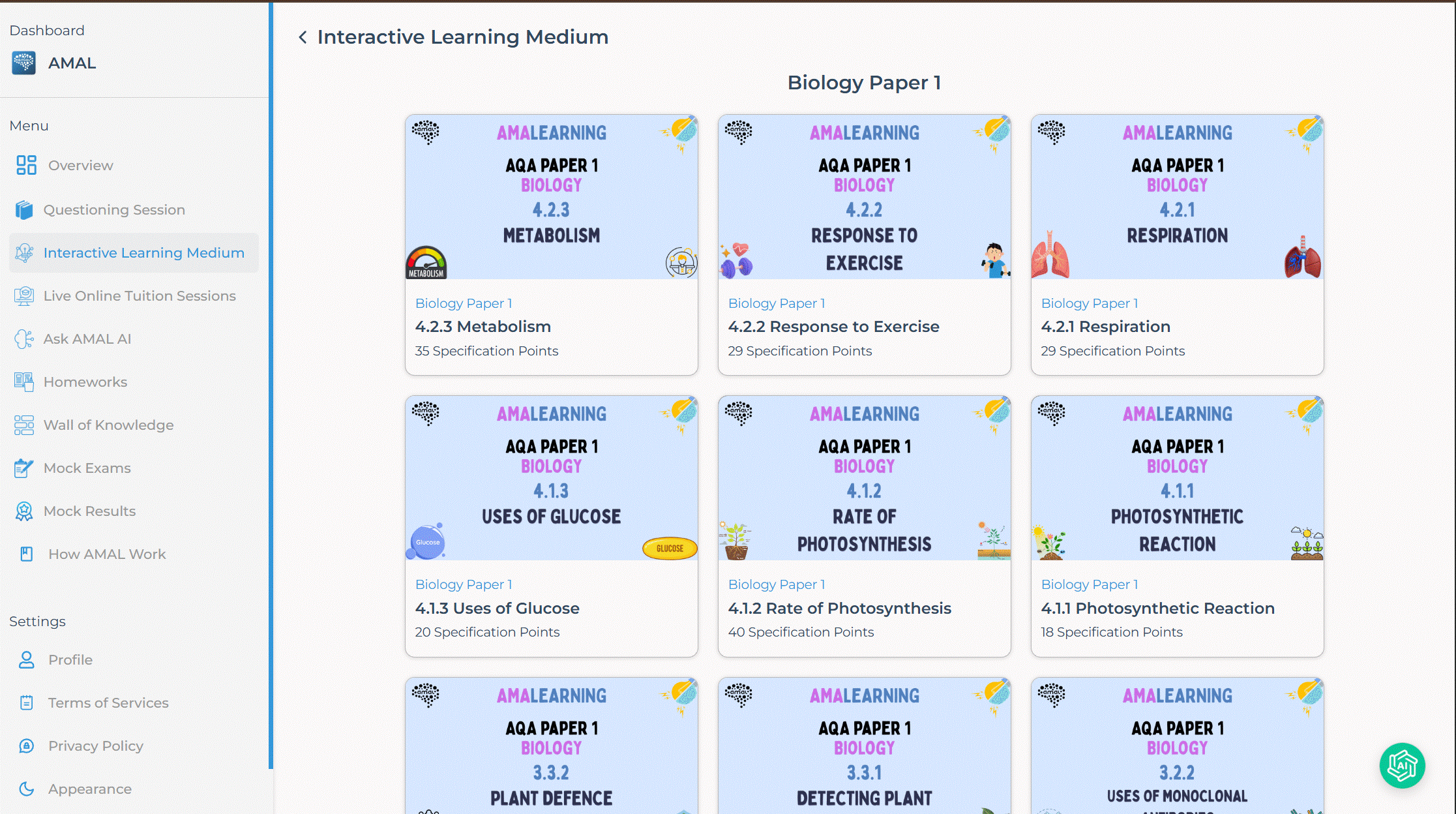Click the How AMAL Work bookmark icon
The width and height of the screenshot is (1456, 814).
click(26, 554)
